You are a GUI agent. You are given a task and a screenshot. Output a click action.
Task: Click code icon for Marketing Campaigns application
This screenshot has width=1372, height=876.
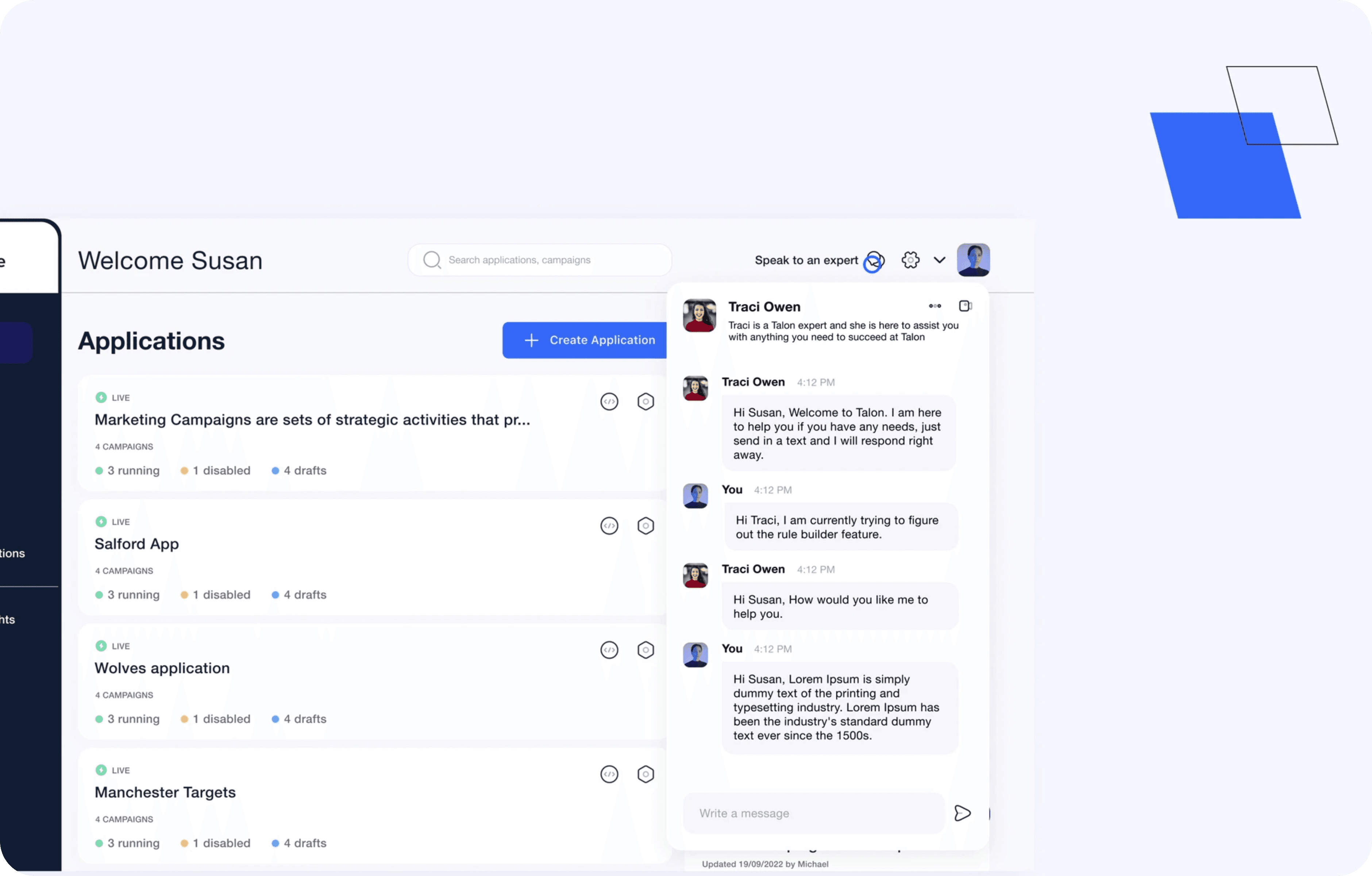coord(609,401)
